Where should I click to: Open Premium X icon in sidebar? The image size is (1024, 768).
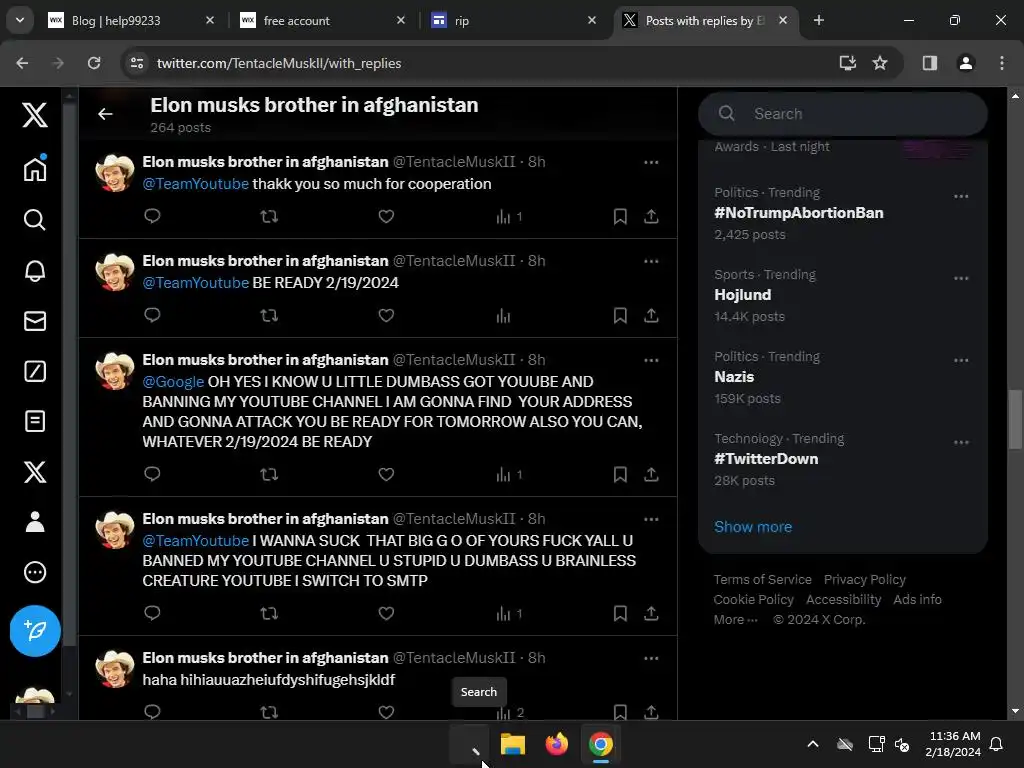[x=35, y=472]
